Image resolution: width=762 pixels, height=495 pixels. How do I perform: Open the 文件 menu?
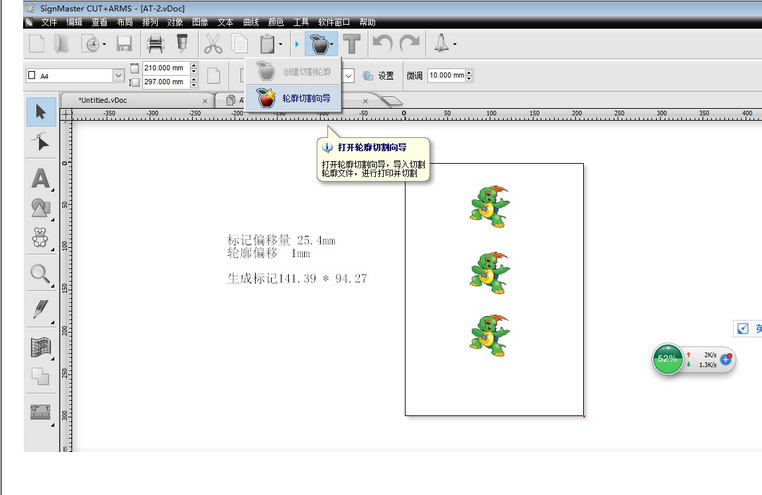(x=49, y=21)
